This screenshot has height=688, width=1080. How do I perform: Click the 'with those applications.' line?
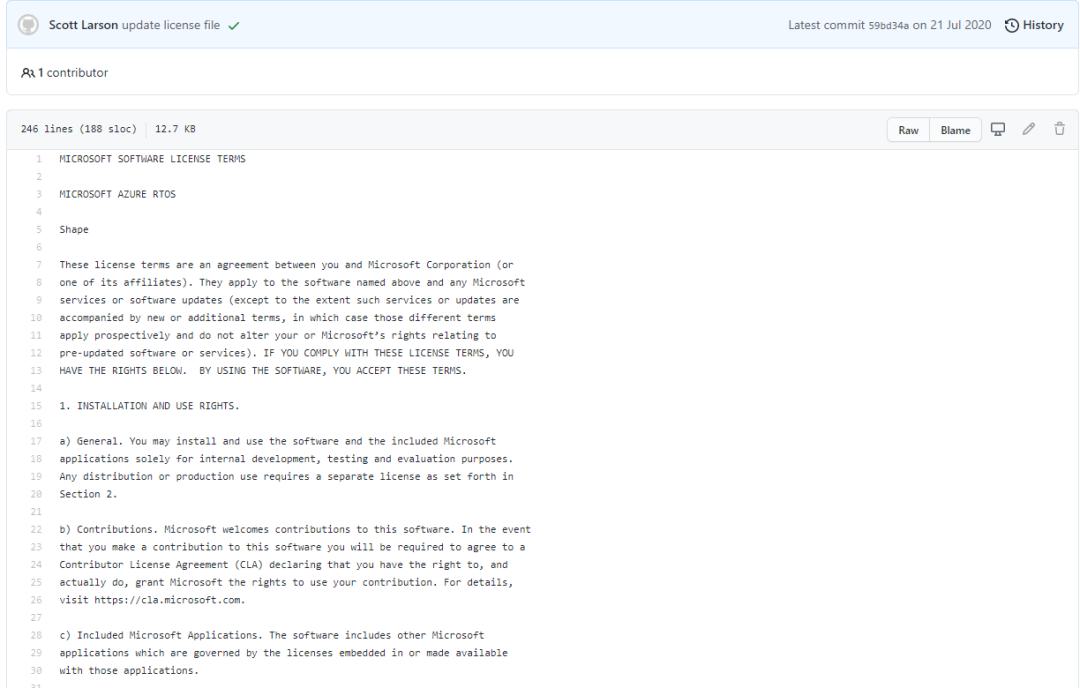(129, 671)
